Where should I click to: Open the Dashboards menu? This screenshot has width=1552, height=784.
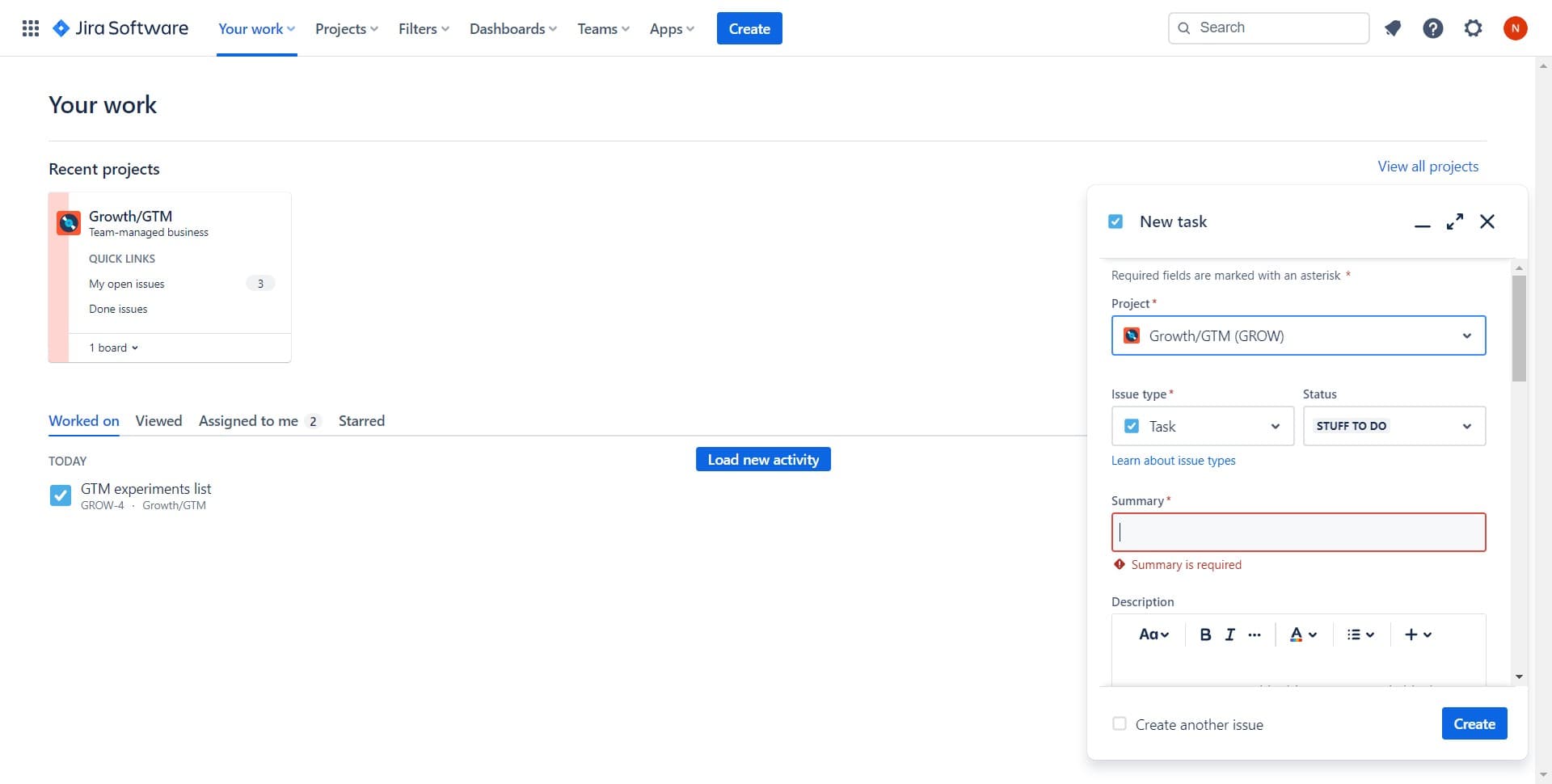[x=512, y=28]
